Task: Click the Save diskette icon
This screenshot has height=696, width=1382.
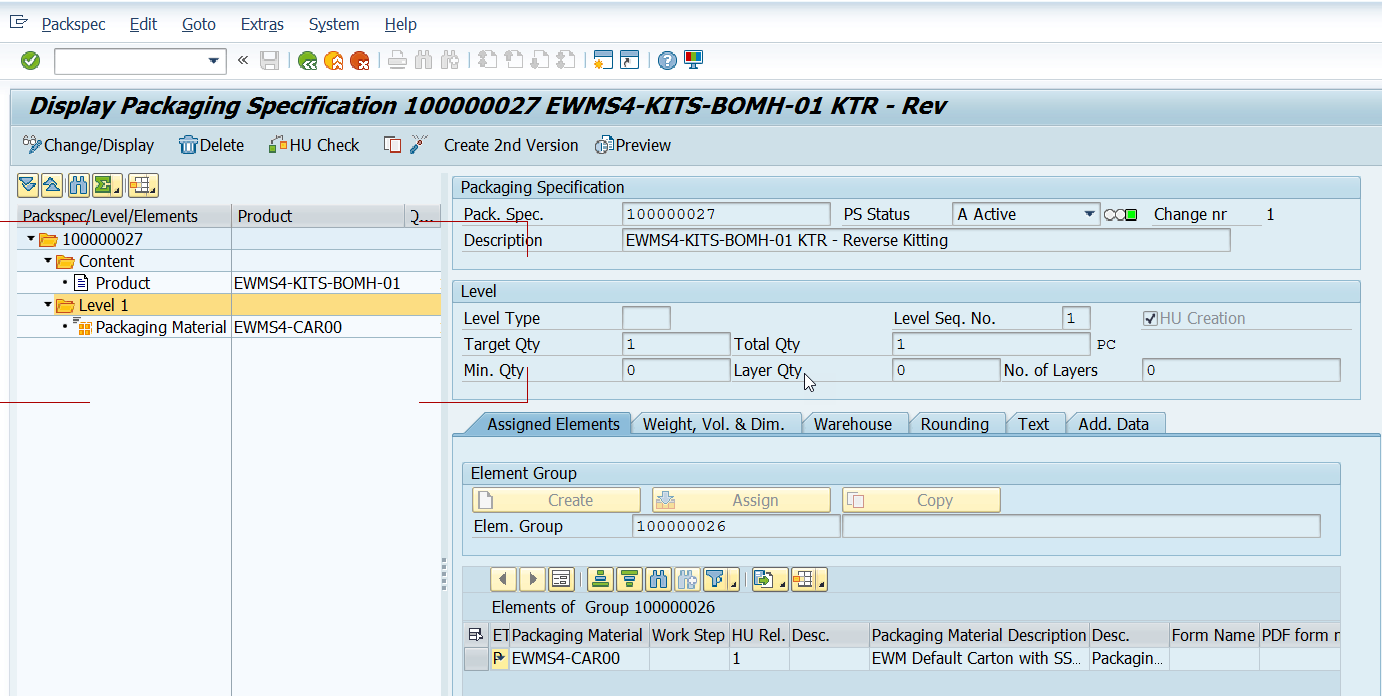Action: pos(269,61)
